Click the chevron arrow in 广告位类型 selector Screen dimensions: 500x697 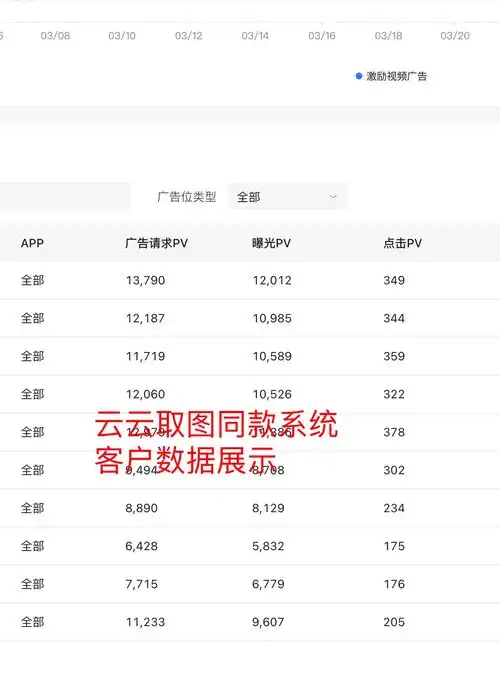click(x=332, y=196)
